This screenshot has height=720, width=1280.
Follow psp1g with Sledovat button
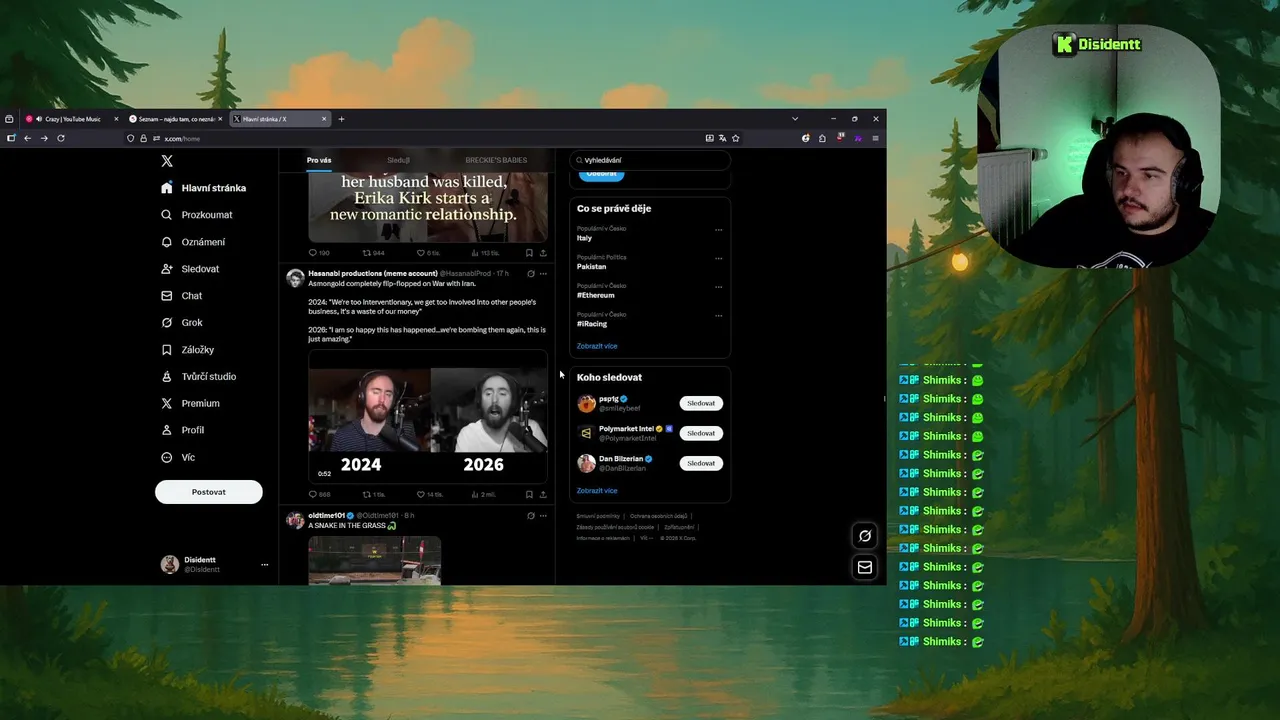point(701,403)
